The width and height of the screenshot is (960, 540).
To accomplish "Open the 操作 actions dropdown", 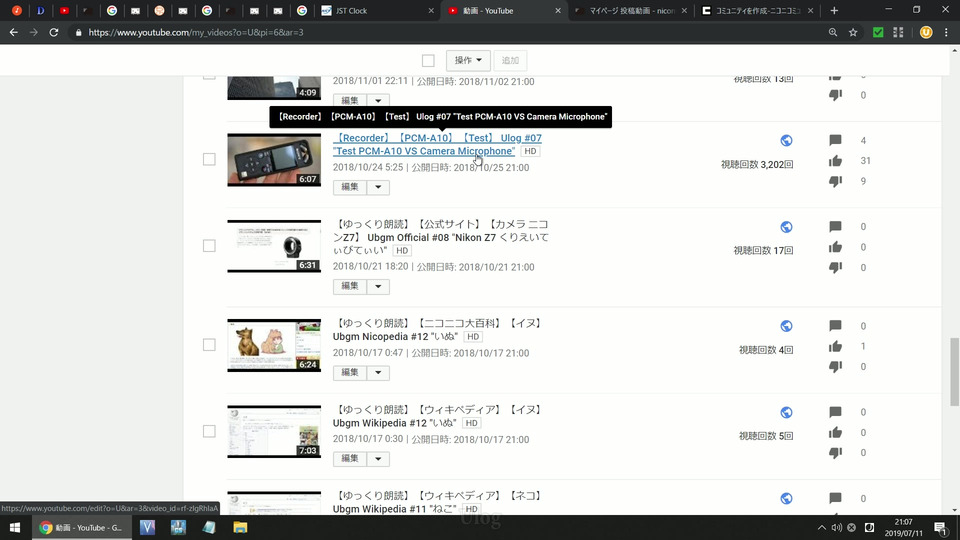I will [x=468, y=61].
